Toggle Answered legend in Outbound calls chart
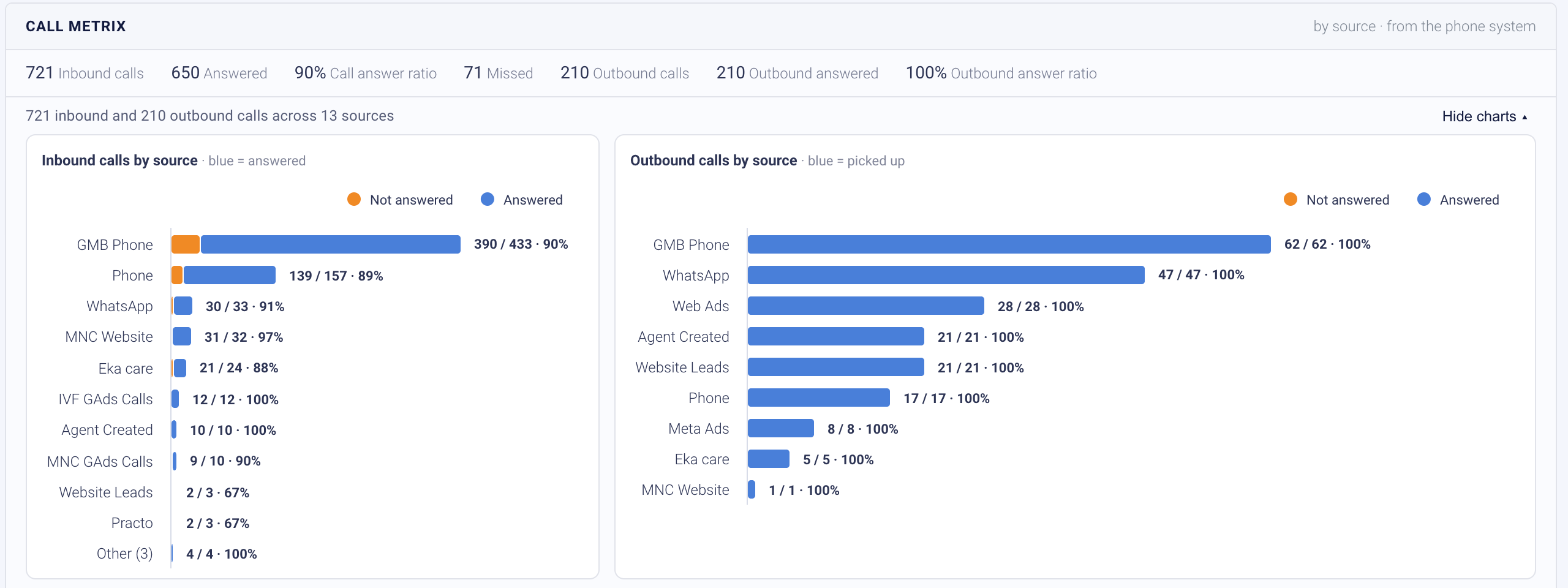The image size is (1568, 588). (1459, 200)
